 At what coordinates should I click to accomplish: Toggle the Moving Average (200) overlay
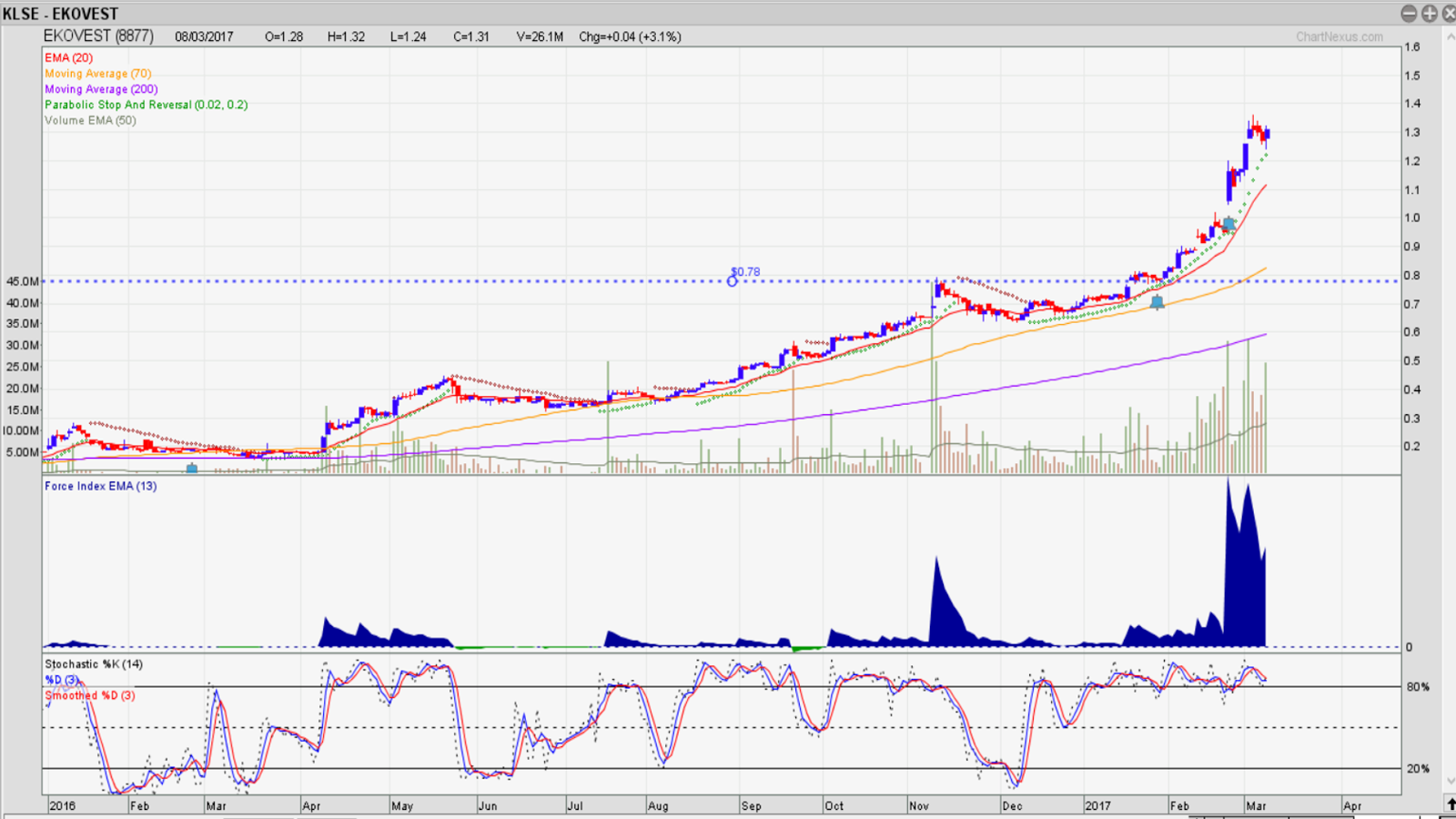coord(100,89)
